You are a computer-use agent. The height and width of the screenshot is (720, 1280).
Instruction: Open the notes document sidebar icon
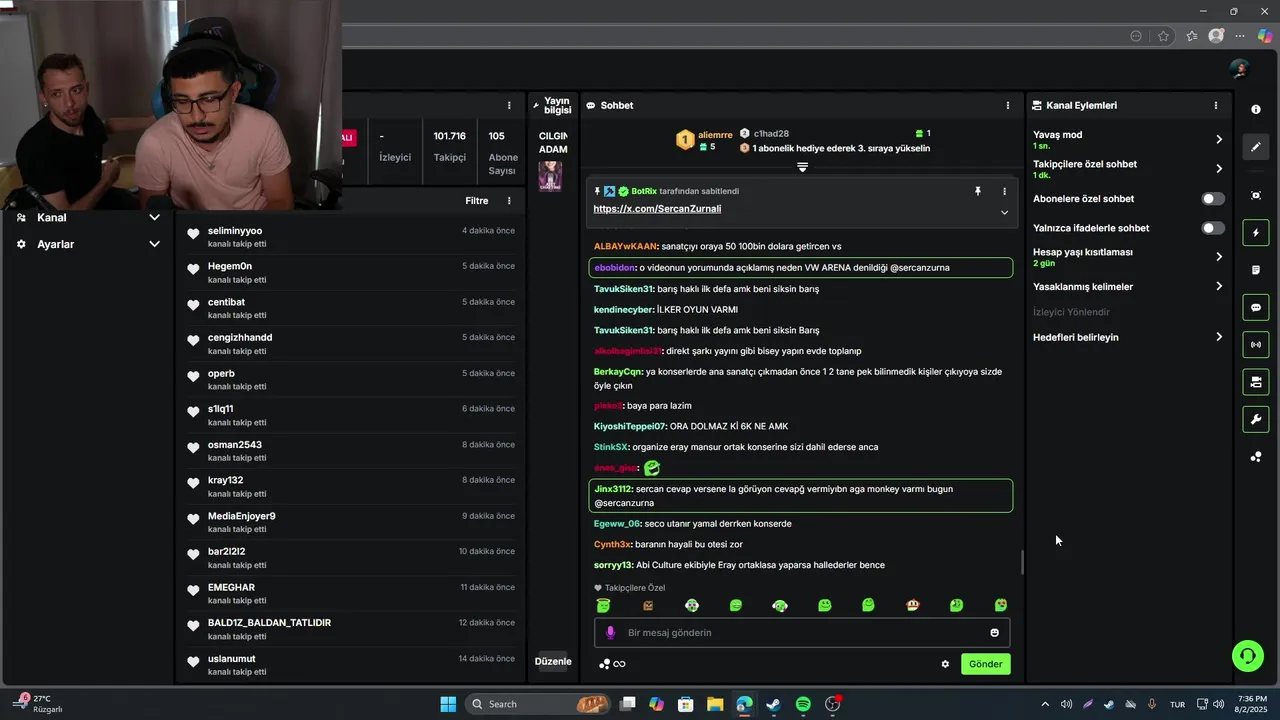pyautogui.click(x=1256, y=270)
